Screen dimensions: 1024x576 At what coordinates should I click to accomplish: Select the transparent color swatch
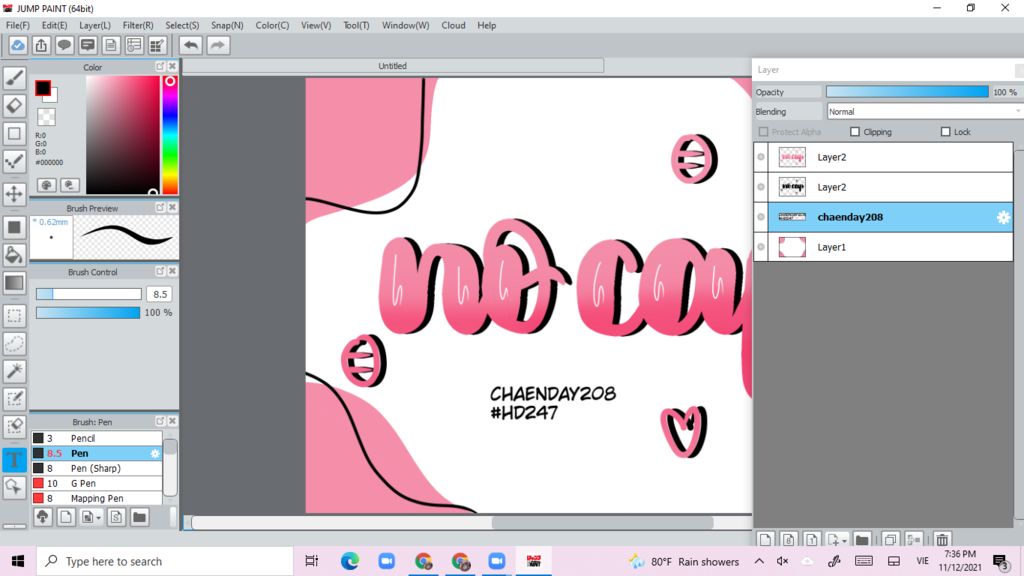coord(46,117)
